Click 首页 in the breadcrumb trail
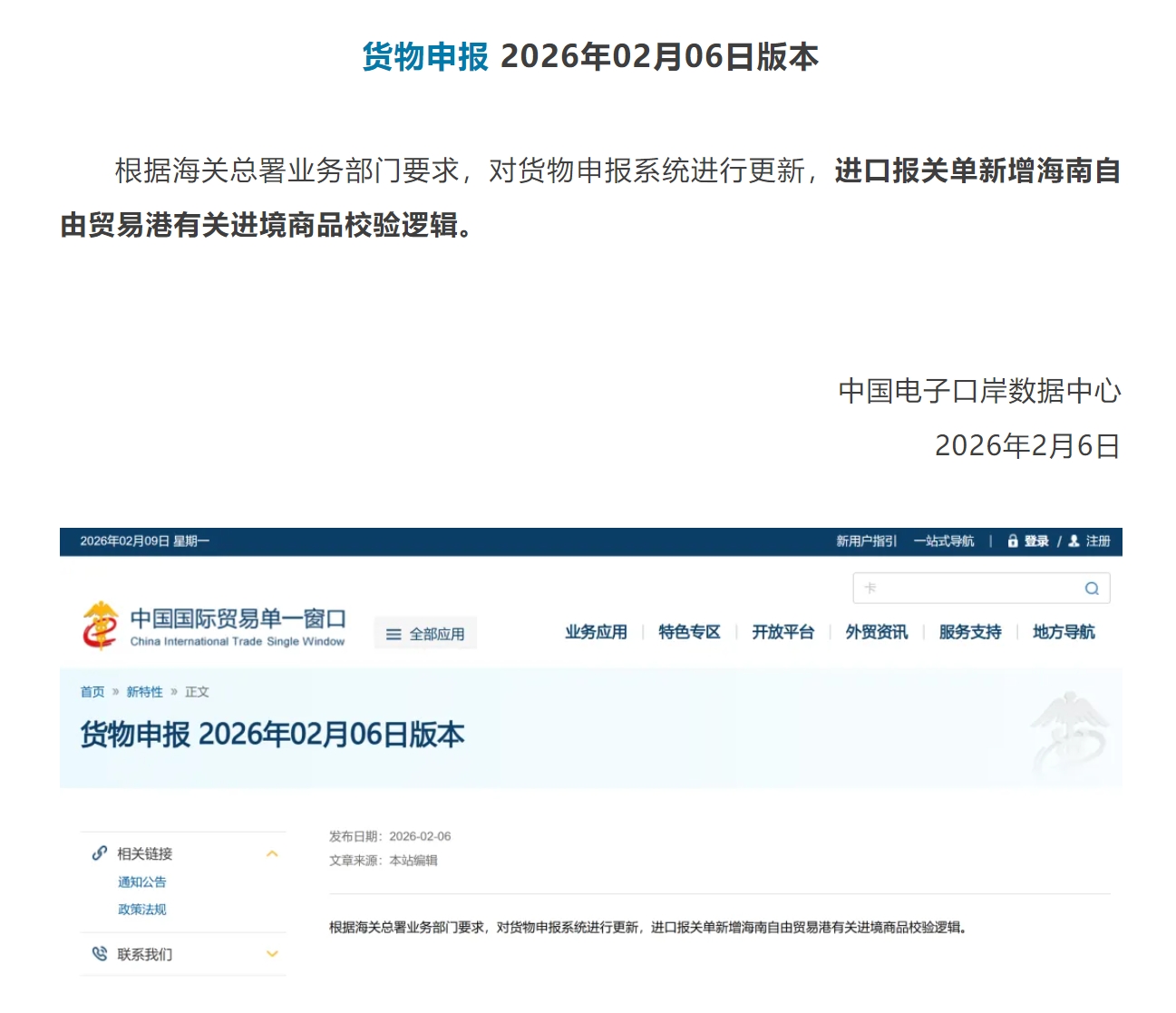Viewport: 1176px width, 1013px height. (x=92, y=691)
